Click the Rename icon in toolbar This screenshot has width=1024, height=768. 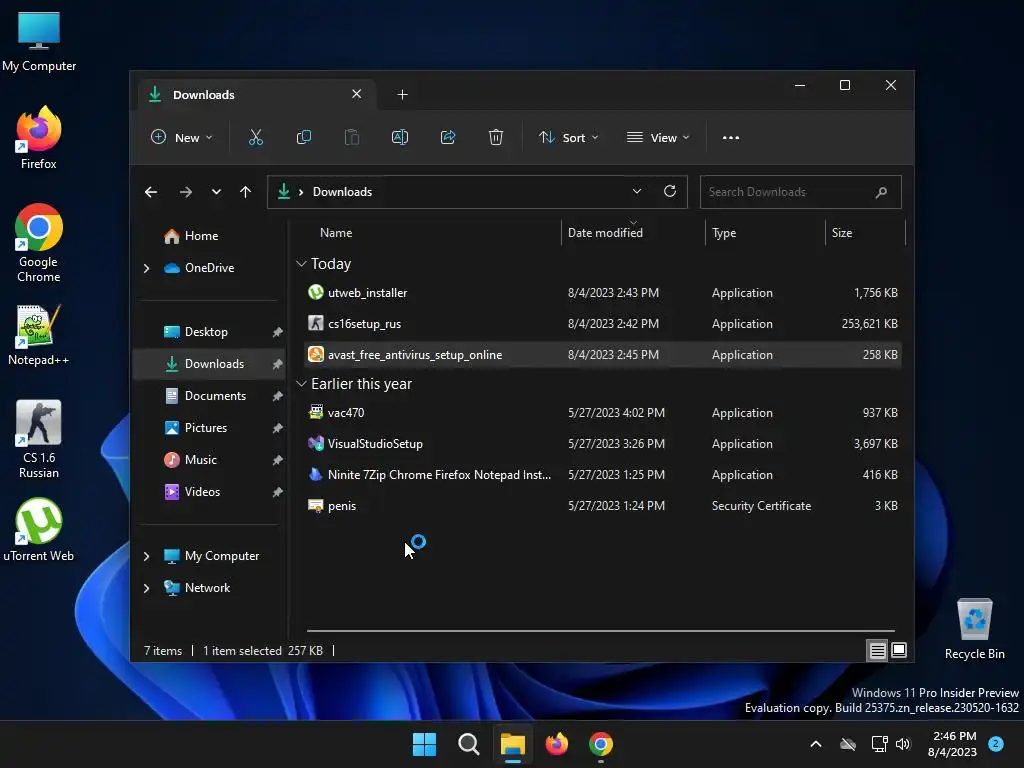coord(400,137)
